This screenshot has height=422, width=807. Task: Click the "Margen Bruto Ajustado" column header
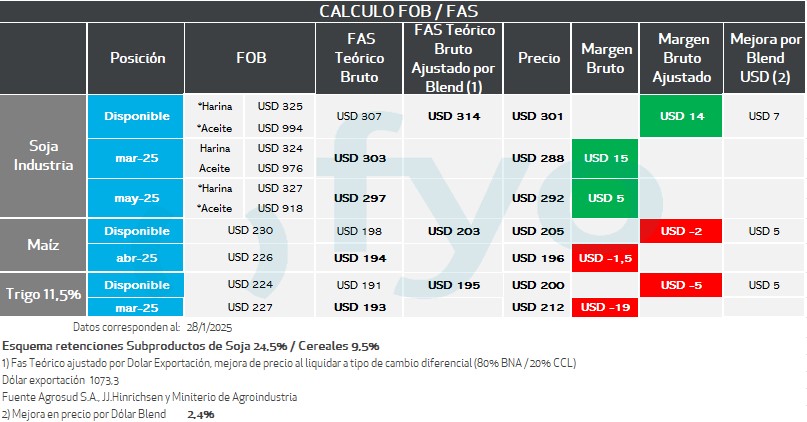pos(683,59)
